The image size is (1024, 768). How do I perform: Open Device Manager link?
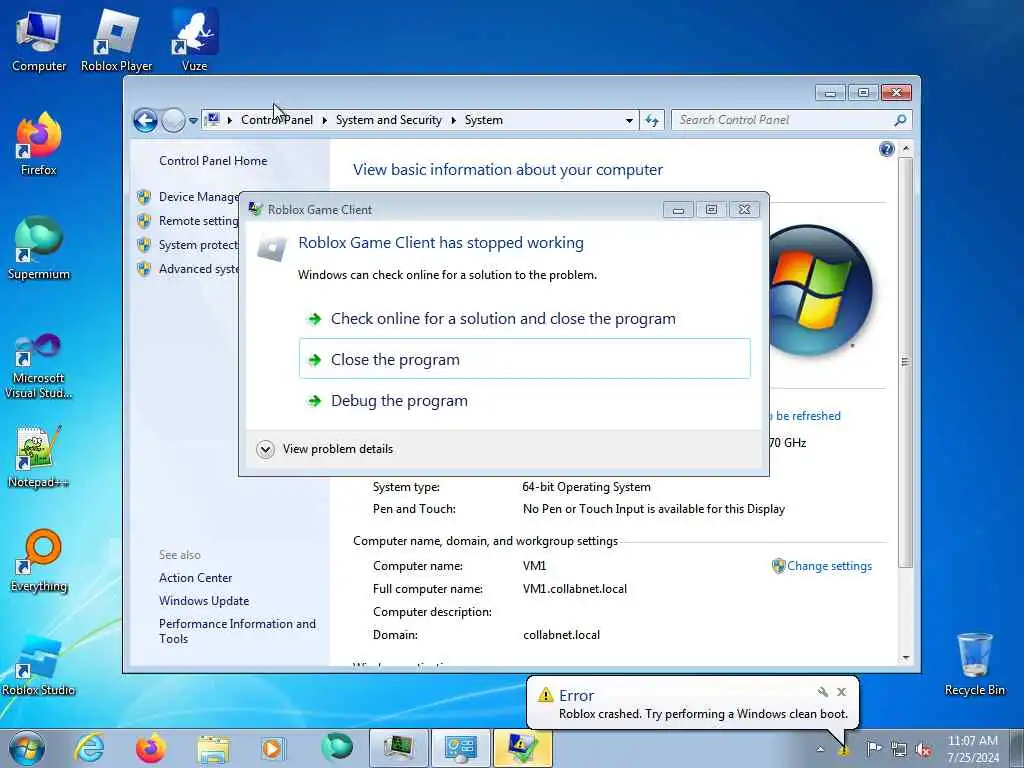tap(199, 197)
